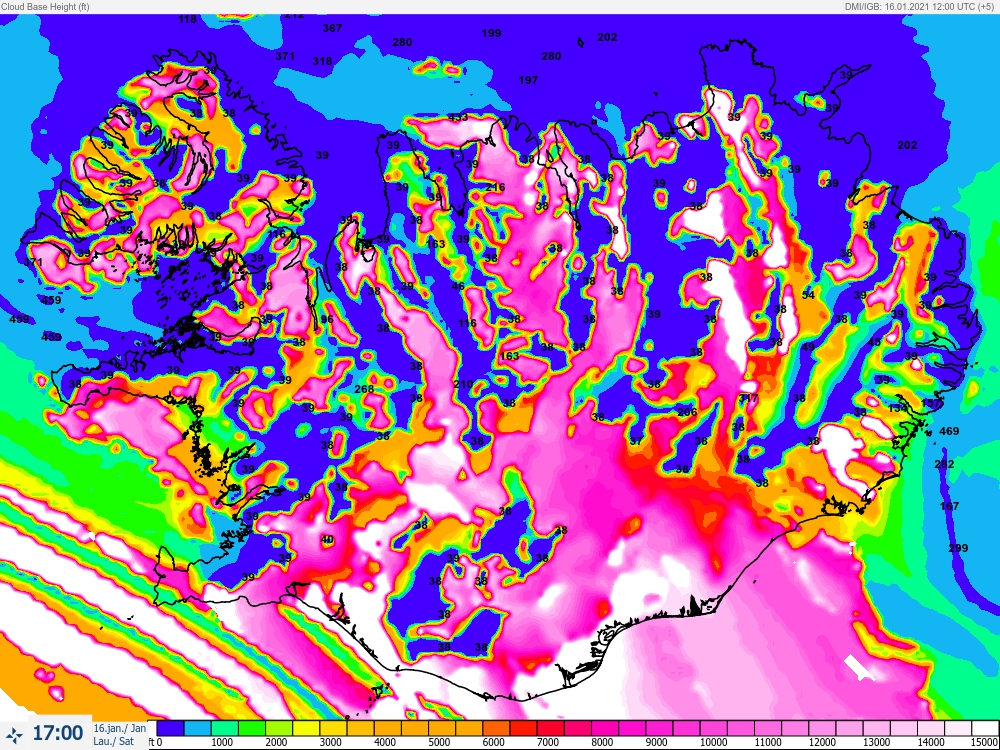This screenshot has width=1000, height=750.
Task: Click the Lau./ Sat weekday label
Action: 114,740
